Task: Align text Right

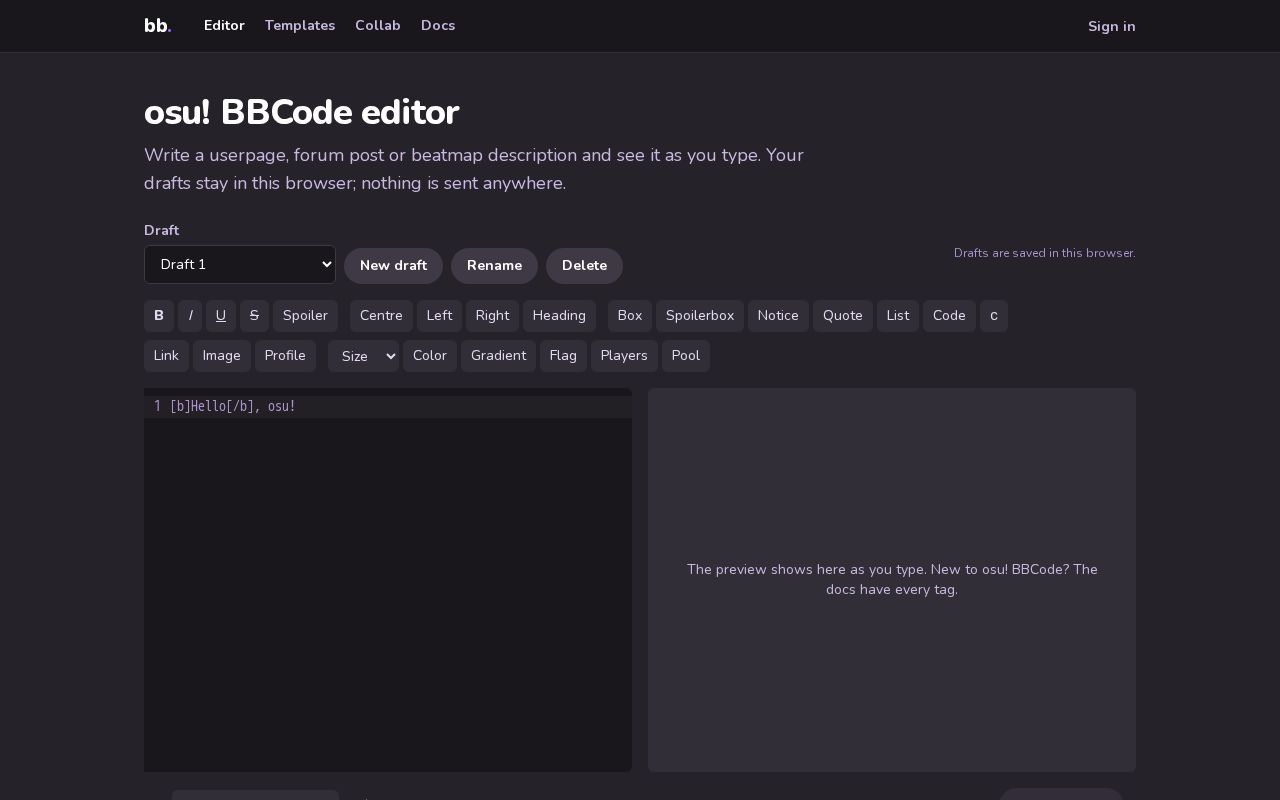Action: point(492,316)
